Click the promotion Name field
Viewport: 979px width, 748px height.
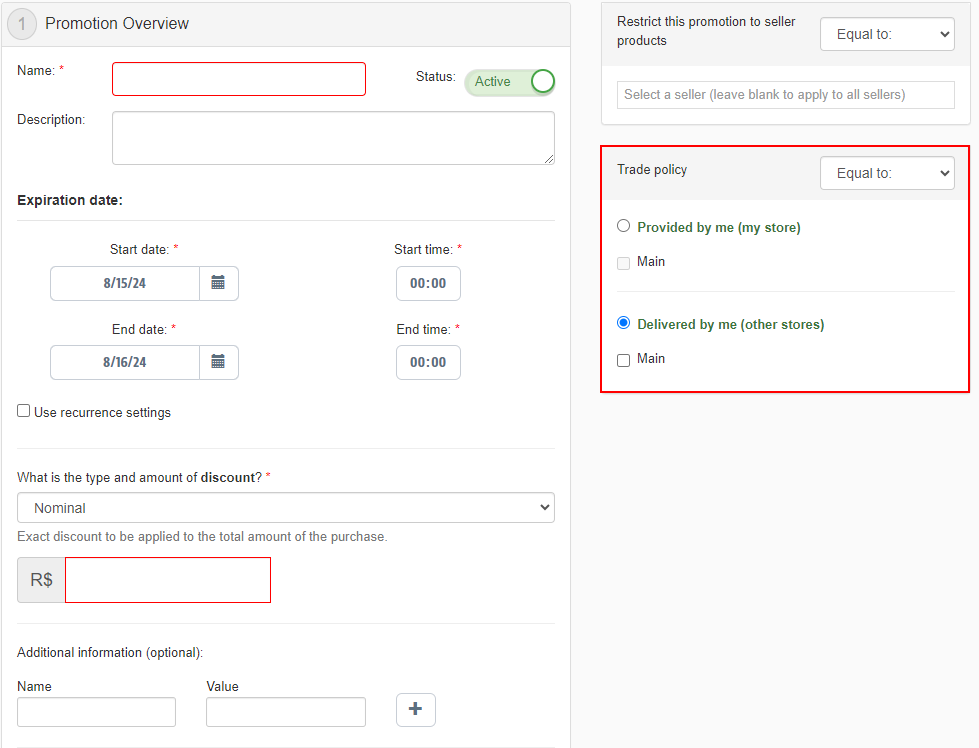[x=238, y=79]
